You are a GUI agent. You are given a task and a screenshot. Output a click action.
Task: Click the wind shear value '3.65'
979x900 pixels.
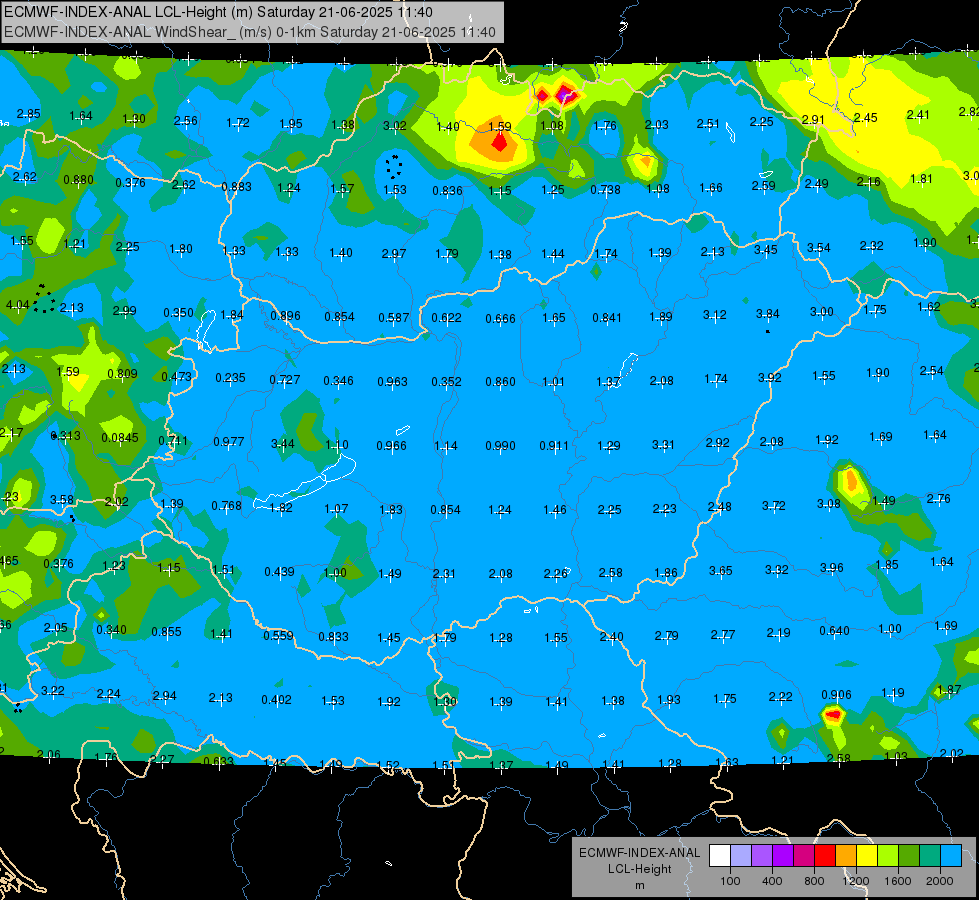(x=721, y=570)
